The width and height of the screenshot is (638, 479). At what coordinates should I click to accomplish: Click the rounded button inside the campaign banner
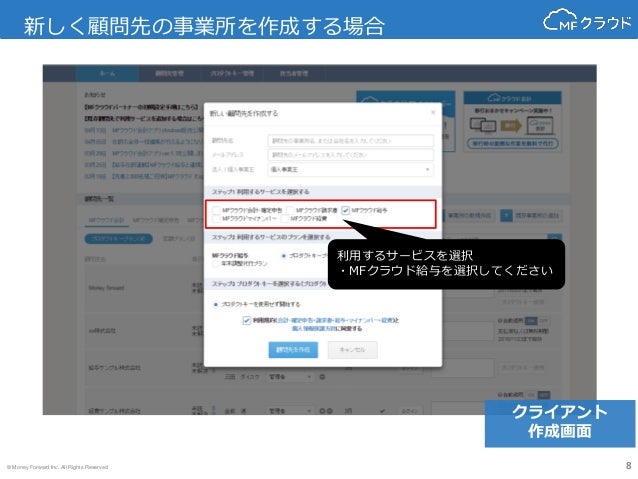512,144
